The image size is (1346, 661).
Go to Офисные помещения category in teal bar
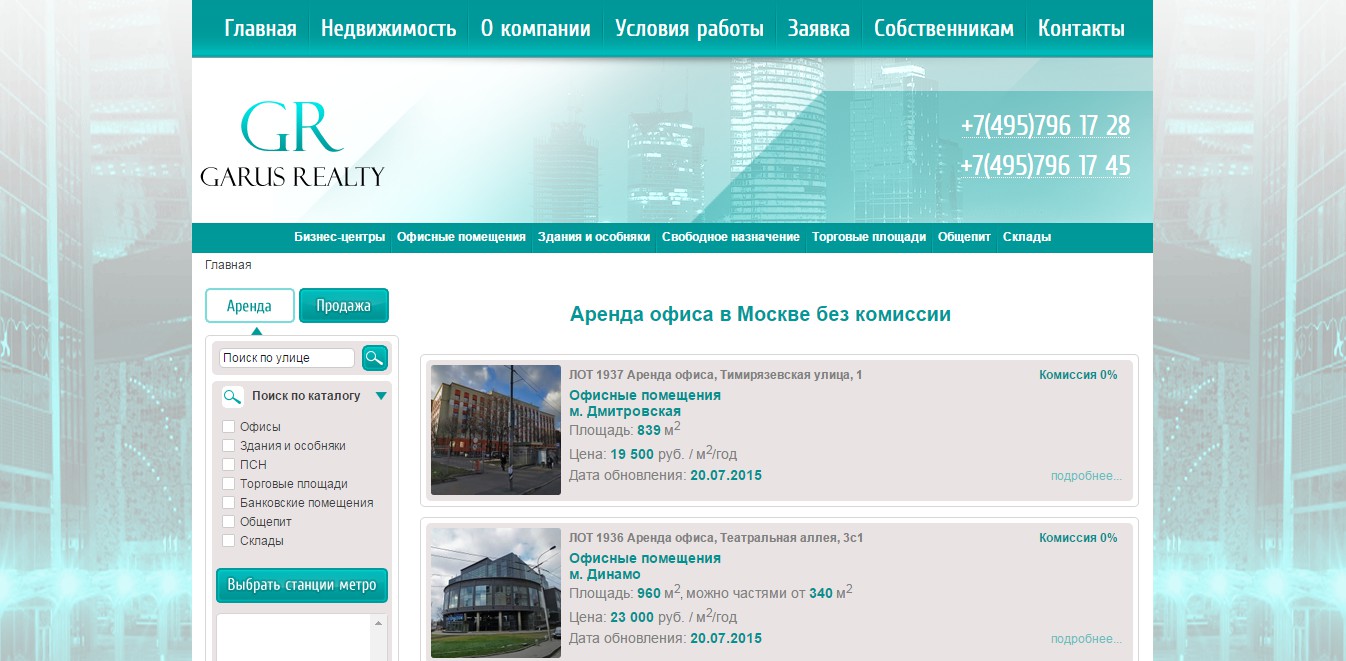(x=461, y=237)
